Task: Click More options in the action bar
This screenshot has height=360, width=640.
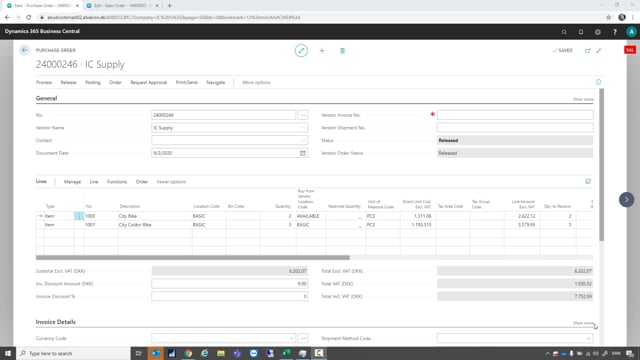Action: click(x=256, y=82)
